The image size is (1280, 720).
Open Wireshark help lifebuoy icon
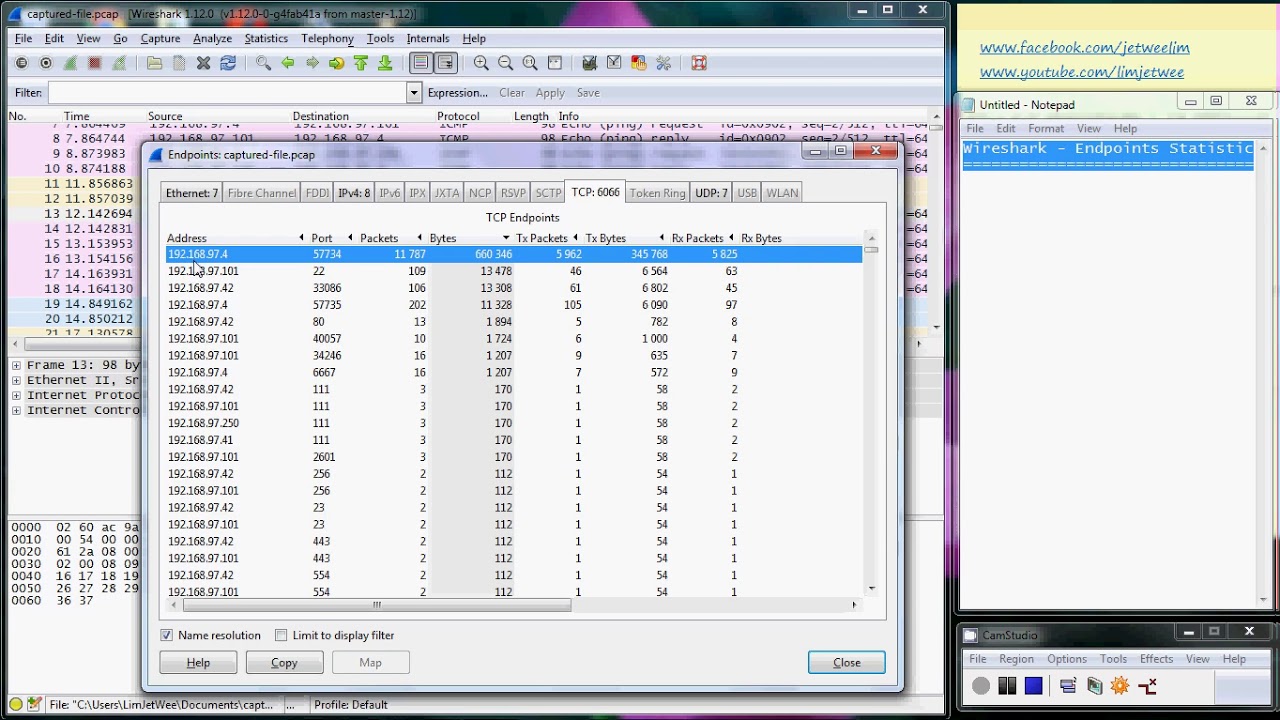[699, 63]
